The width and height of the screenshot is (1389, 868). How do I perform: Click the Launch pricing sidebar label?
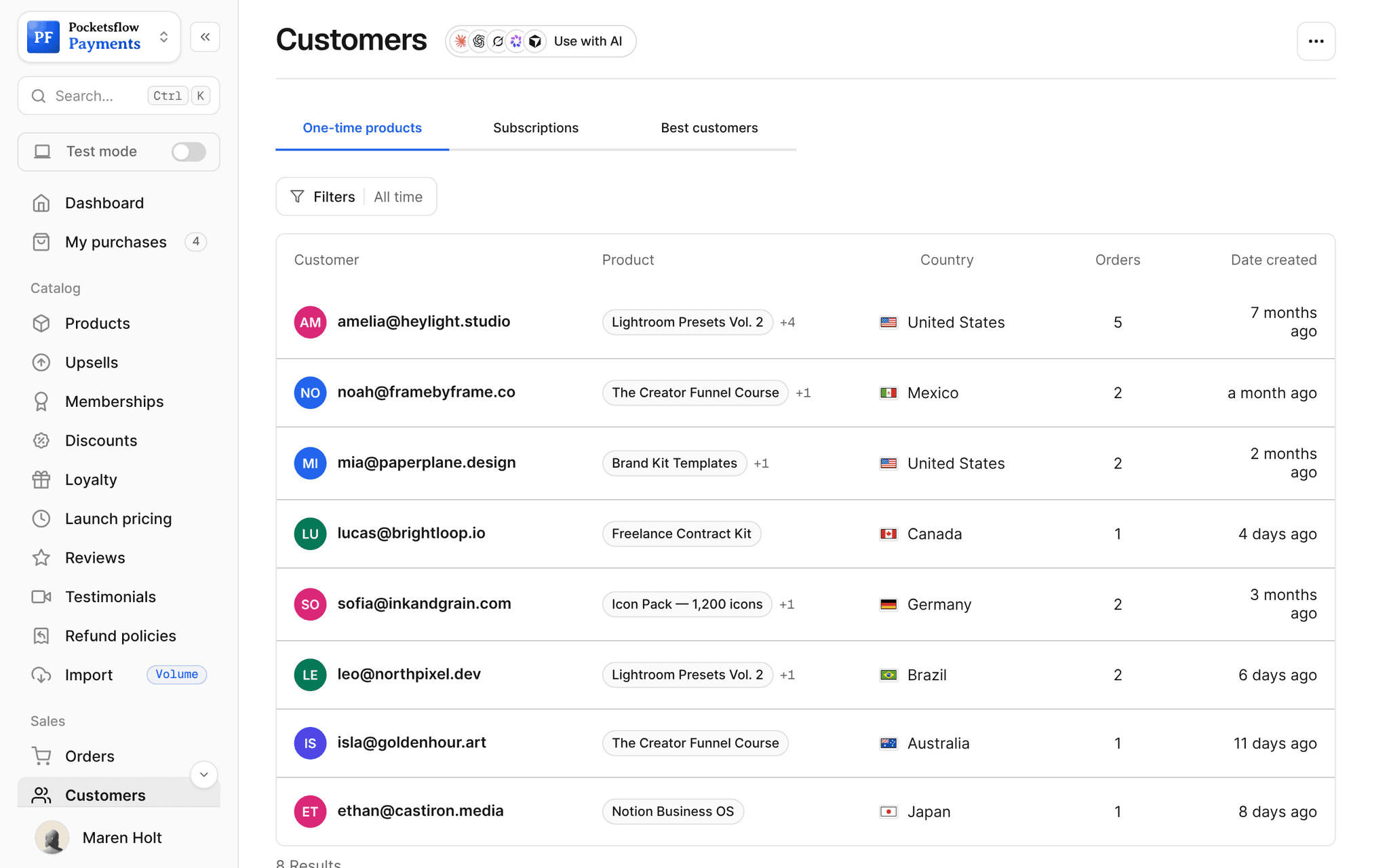pos(119,519)
